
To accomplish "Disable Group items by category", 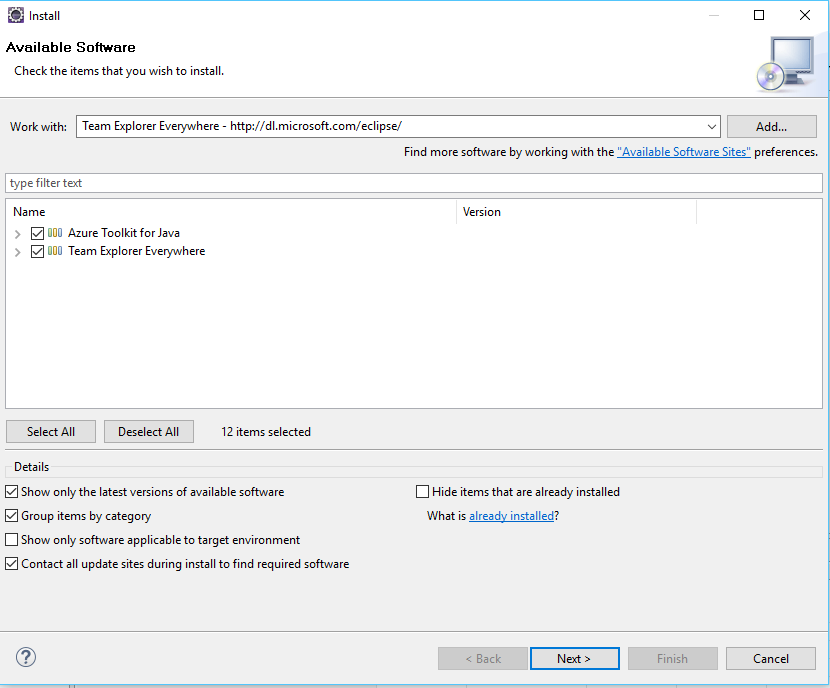I will pyautogui.click(x=12, y=516).
